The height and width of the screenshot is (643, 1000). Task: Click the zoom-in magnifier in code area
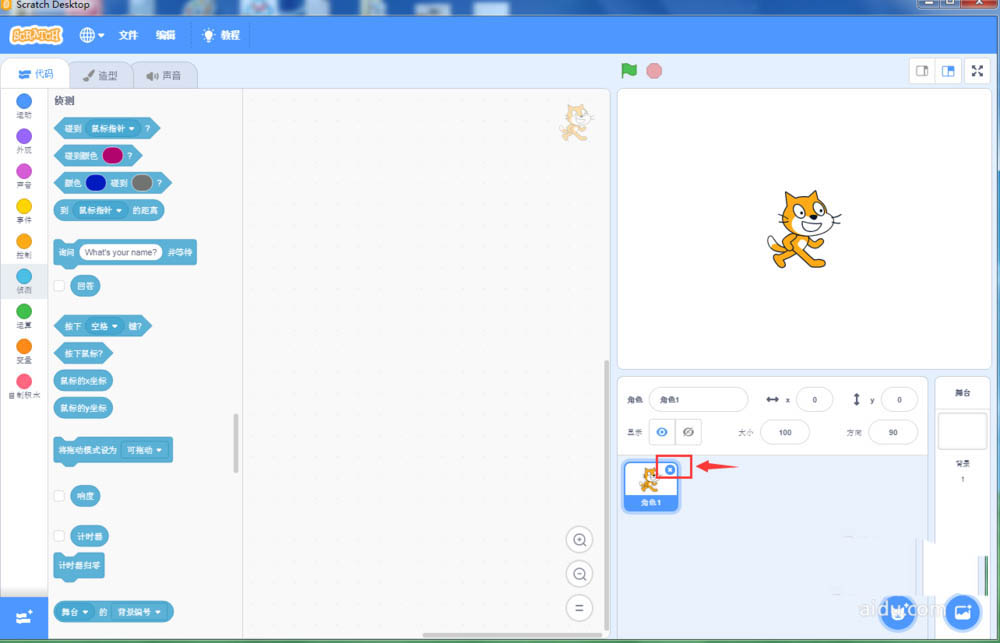(580, 539)
